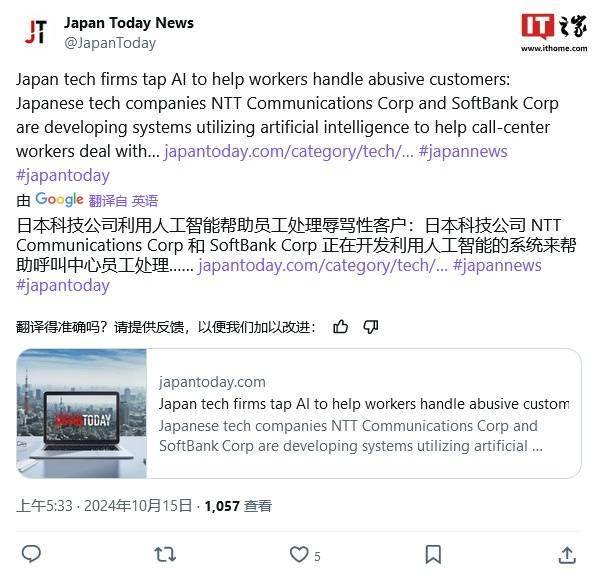Click the Google translated-from-English label
Image resolution: width=598 pixels, height=578 pixels.
pos(96,200)
